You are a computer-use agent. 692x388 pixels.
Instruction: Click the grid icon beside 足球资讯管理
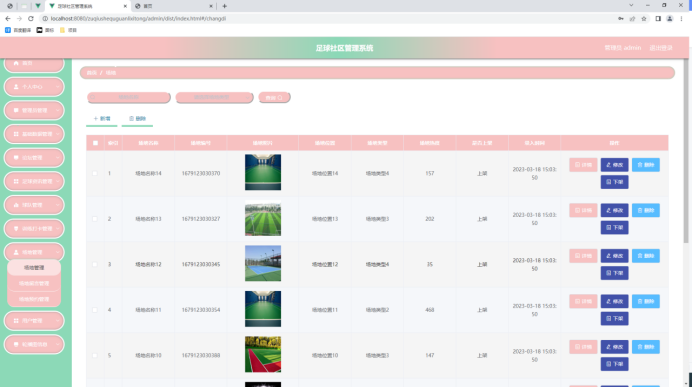[16, 181]
